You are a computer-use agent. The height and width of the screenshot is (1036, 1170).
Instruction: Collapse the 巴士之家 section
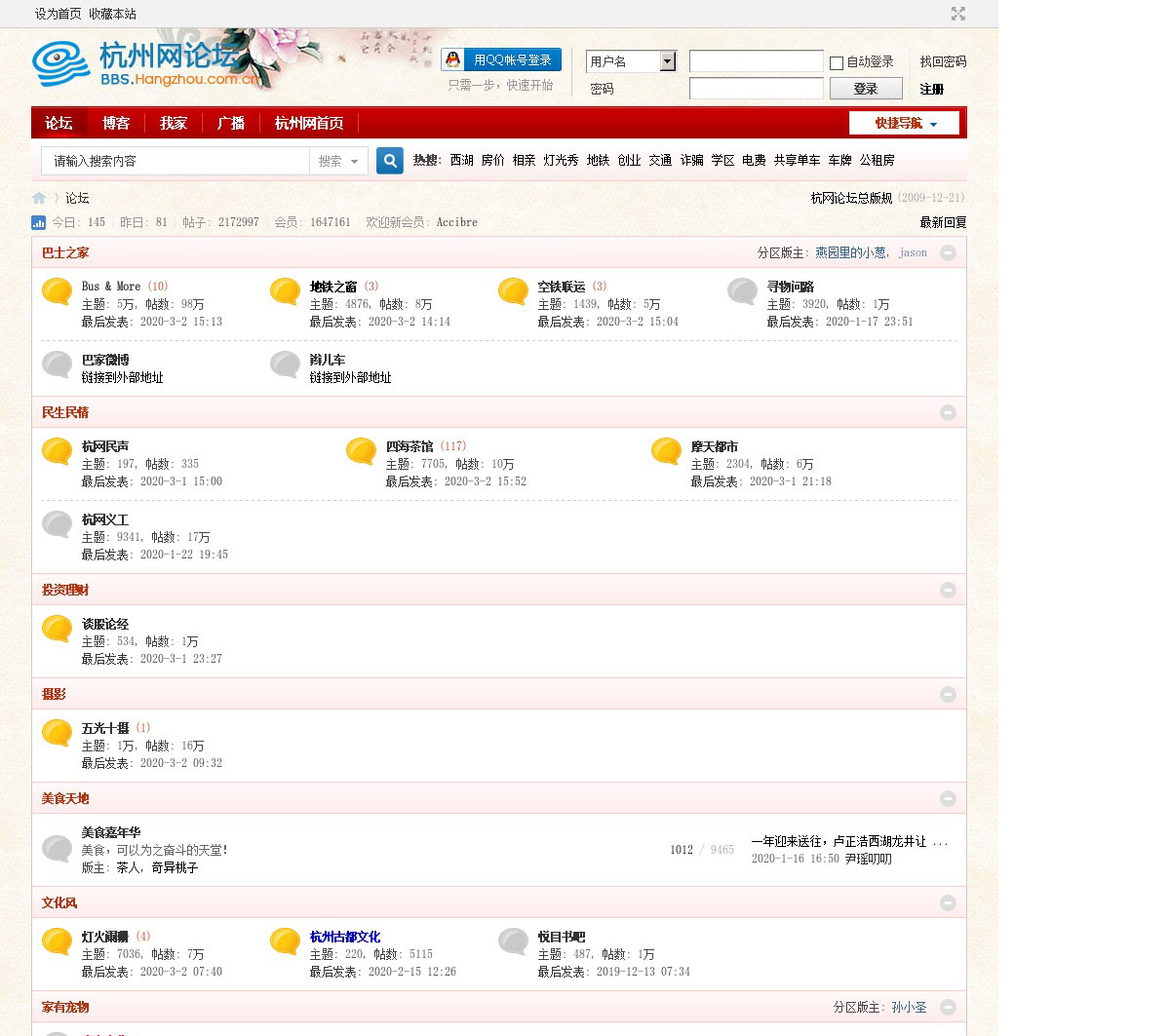(x=948, y=252)
